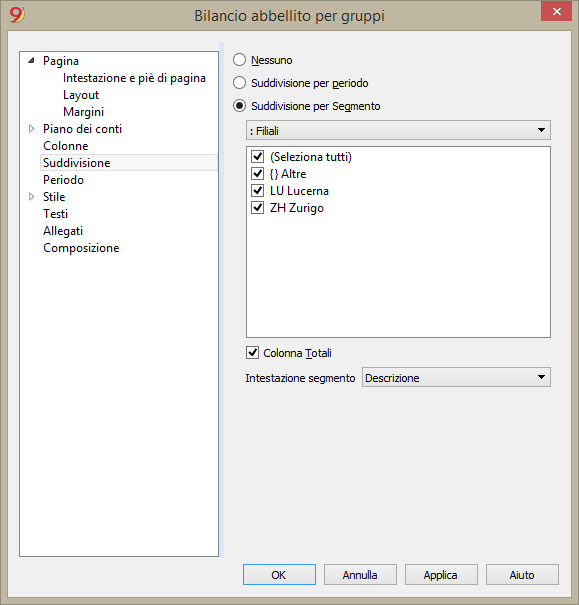Select Suddivisione per Segmento radio button
579x605 pixels.
(239, 105)
